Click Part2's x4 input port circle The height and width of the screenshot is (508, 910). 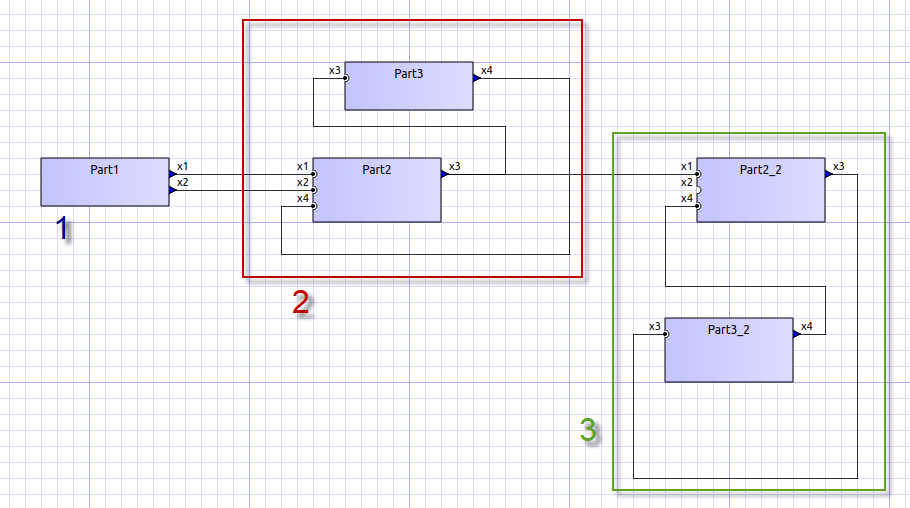(x=313, y=206)
